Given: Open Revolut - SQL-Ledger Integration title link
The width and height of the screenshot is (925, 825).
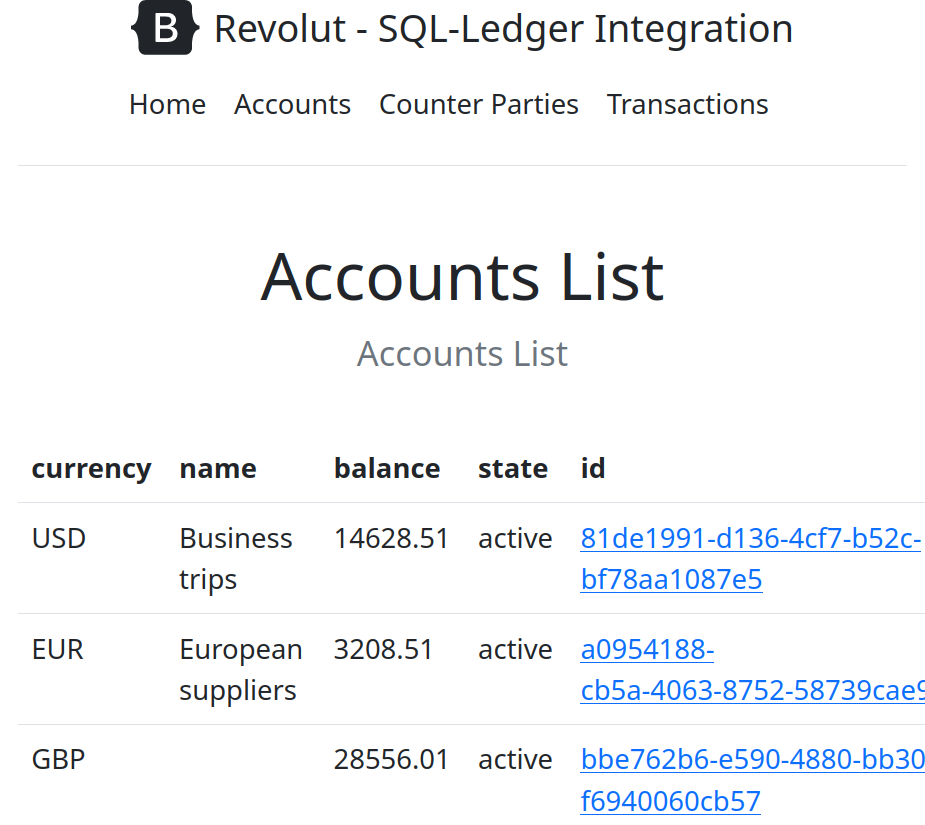Looking at the screenshot, I should (503, 28).
